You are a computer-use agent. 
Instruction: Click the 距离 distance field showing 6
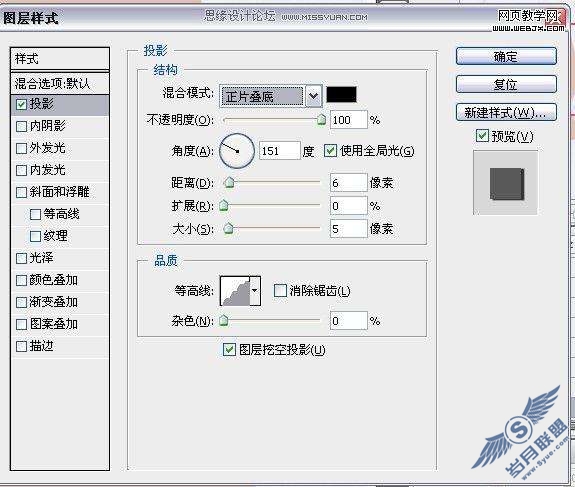point(349,183)
